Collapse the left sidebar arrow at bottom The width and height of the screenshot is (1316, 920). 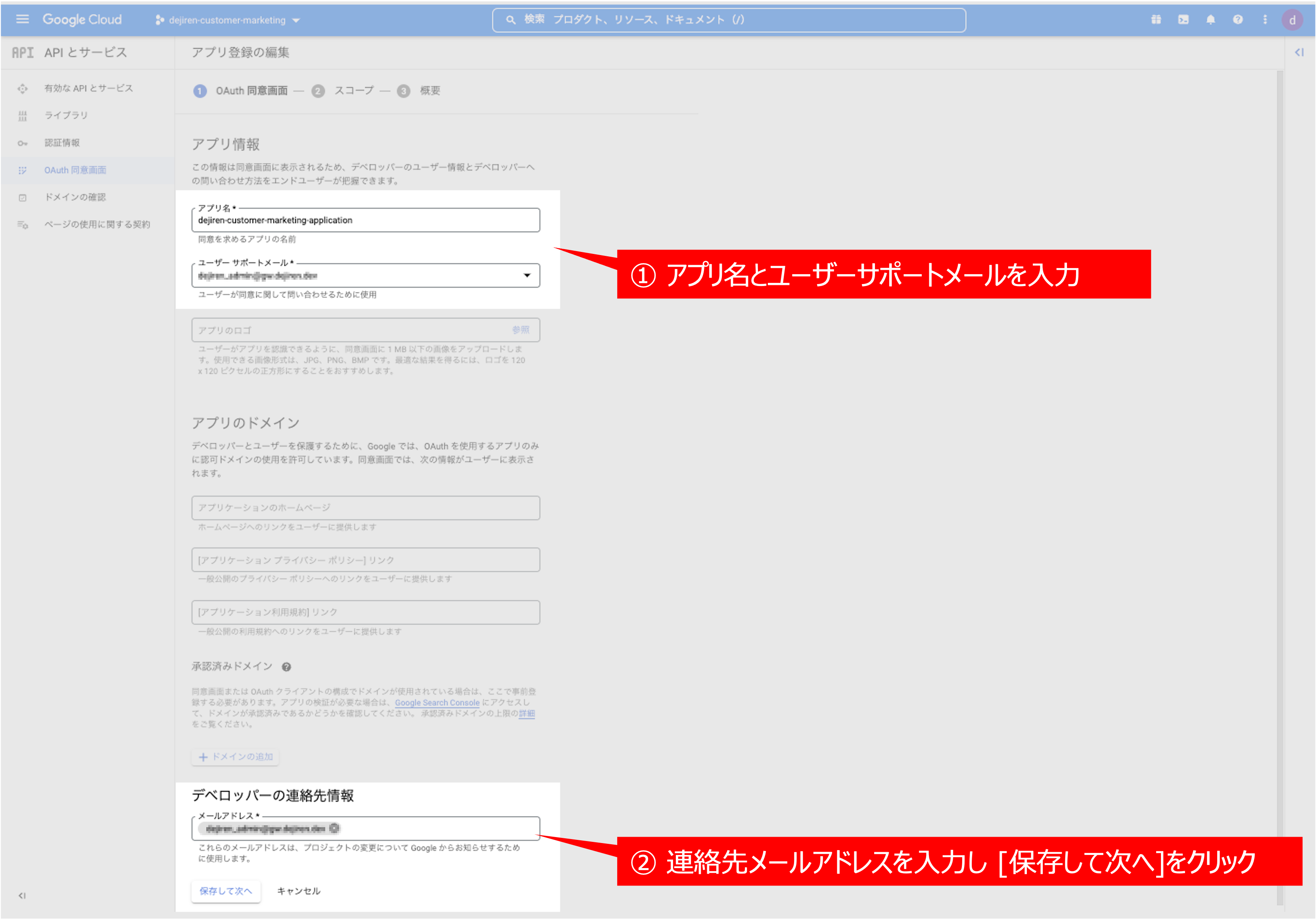click(x=22, y=895)
